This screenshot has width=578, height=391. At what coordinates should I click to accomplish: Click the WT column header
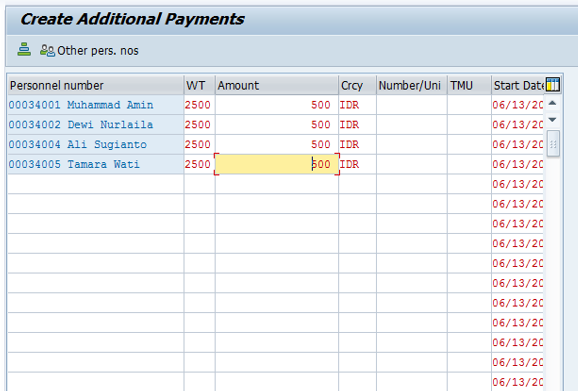point(199,85)
